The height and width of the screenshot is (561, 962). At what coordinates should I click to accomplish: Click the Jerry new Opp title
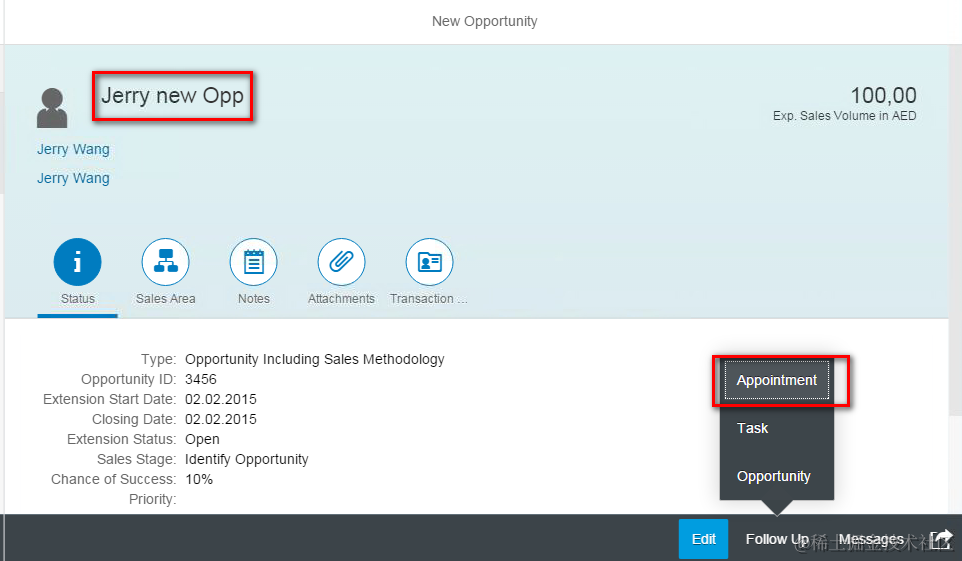(x=172, y=96)
